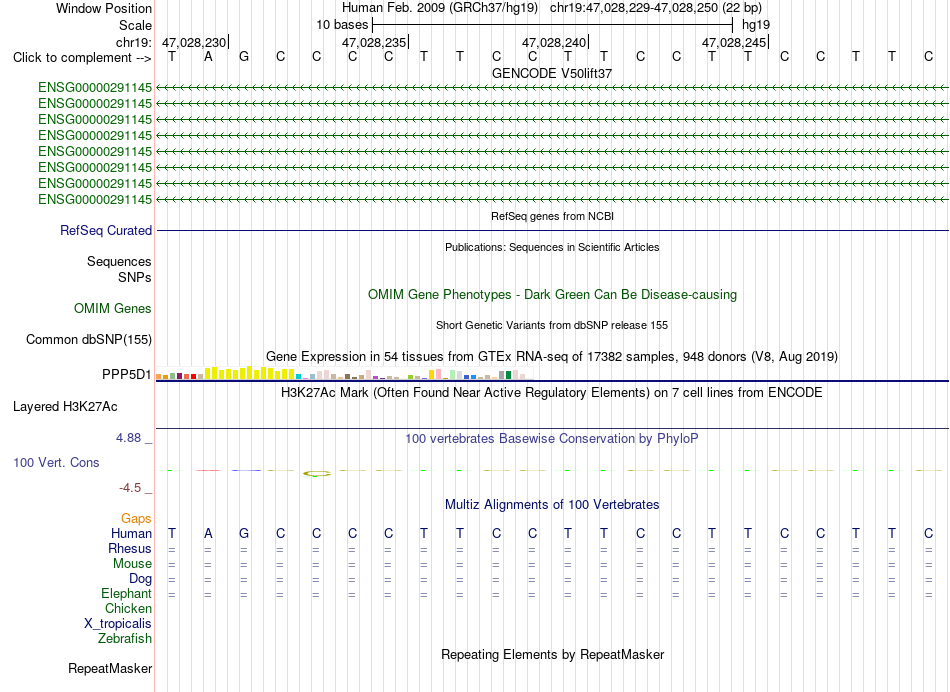
Task: Select the Scale label in the ruler
Action: [135, 25]
